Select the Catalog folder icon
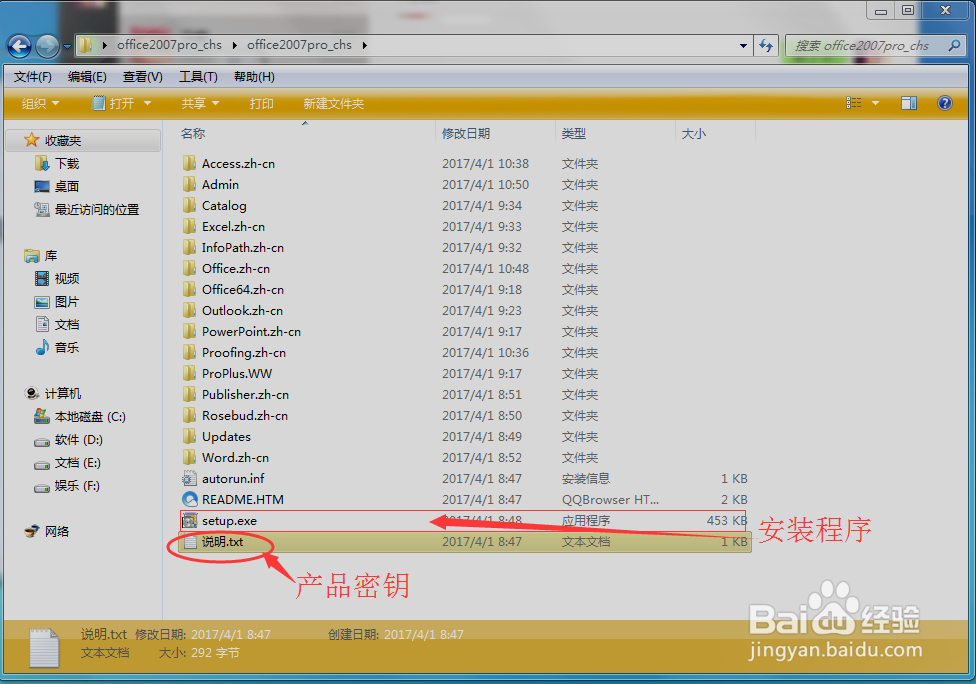This screenshot has width=976, height=684. tap(189, 205)
